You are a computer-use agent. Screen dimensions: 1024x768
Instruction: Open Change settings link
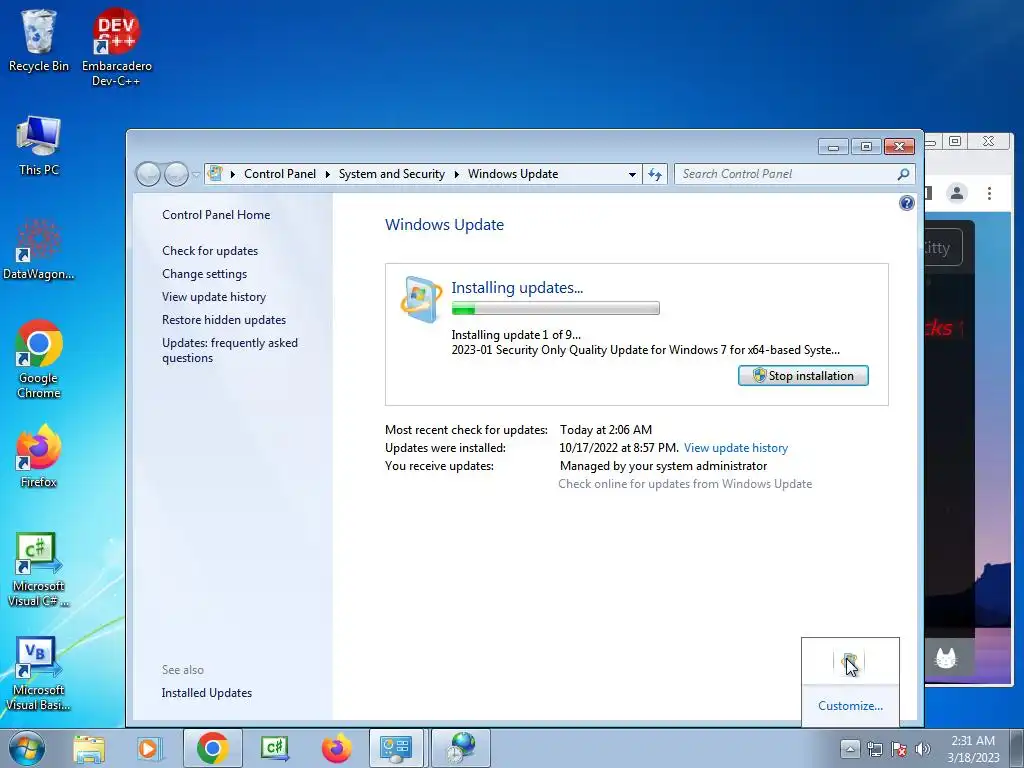coord(204,274)
